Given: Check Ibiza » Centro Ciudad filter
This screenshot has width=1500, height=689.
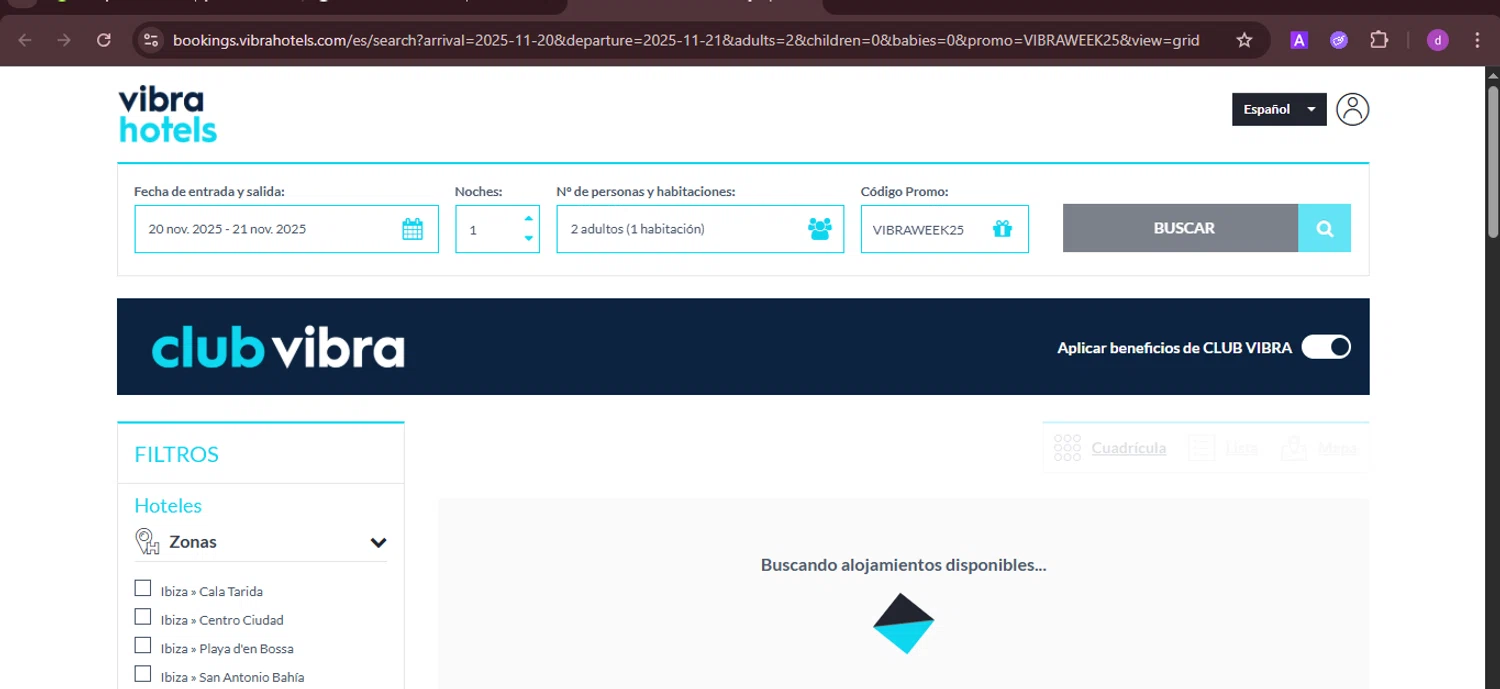Looking at the screenshot, I should click(143, 617).
